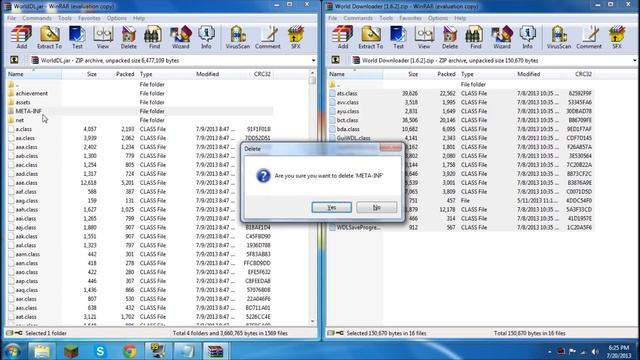Click scroll up arrow in WorldDL.jar list
The image size is (640, 360).
pos(313,73)
